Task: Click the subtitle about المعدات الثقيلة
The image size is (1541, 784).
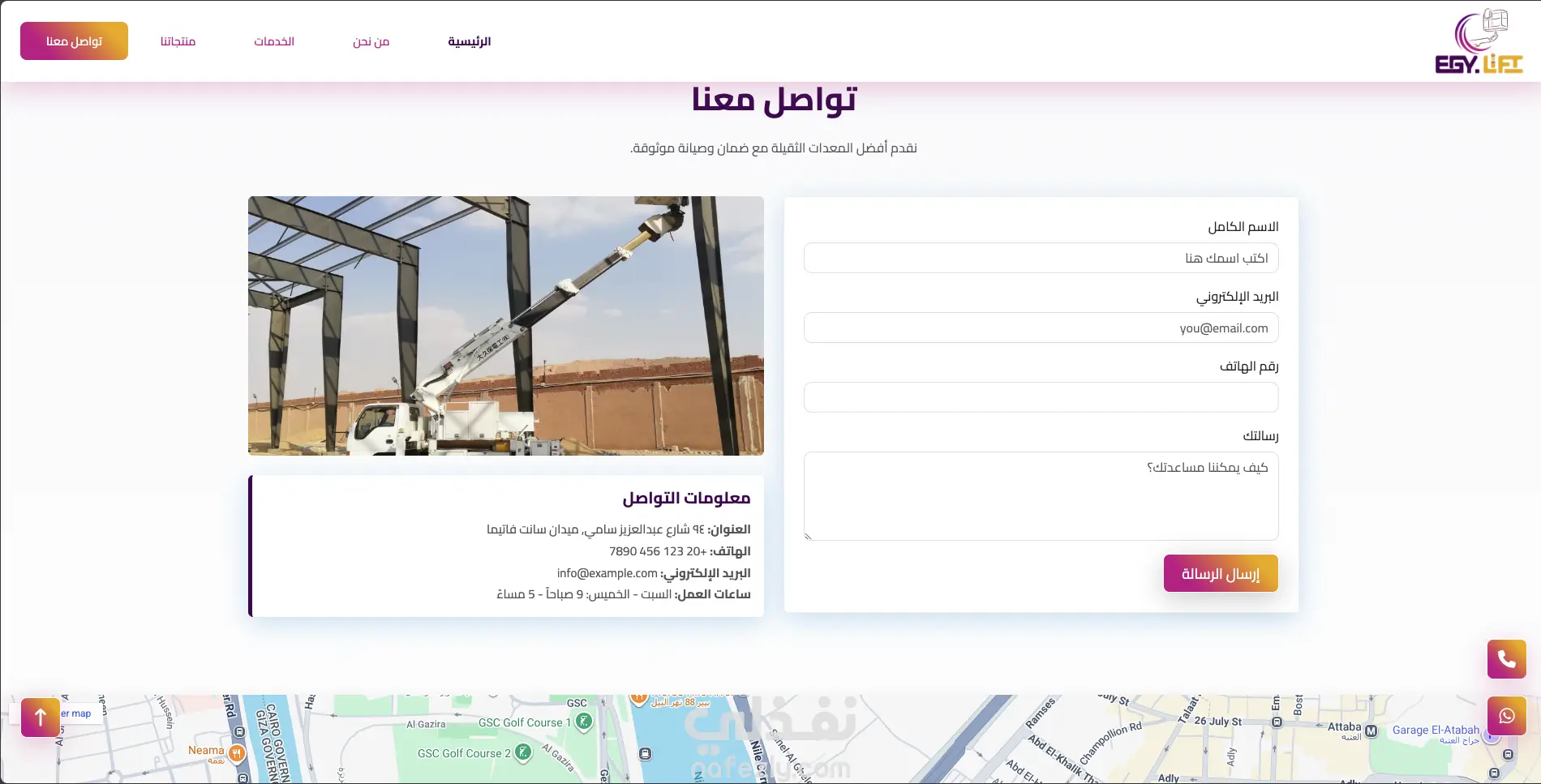Action: [x=774, y=148]
